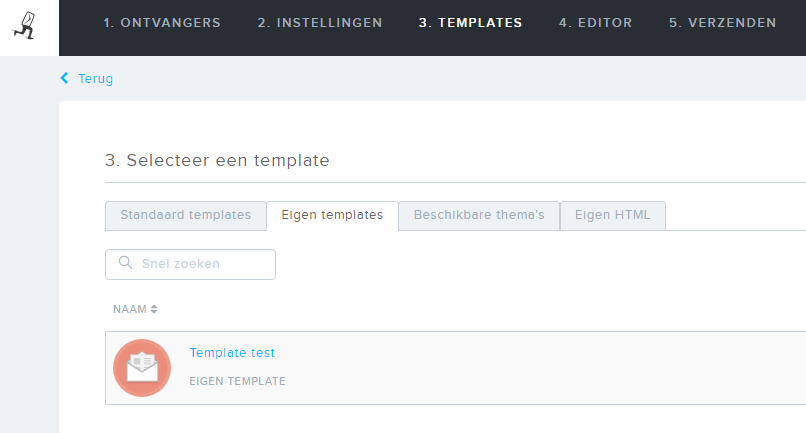
Task: Switch to Eigen HTML tab
Action: click(612, 215)
